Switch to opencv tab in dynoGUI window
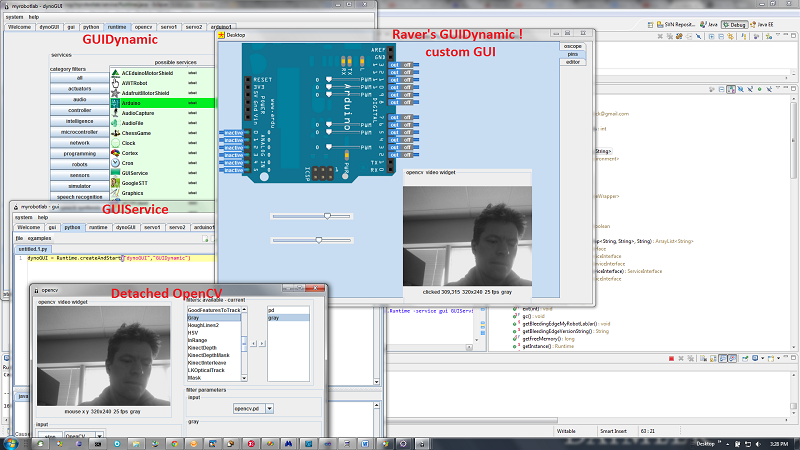800x450 pixels. (143, 27)
